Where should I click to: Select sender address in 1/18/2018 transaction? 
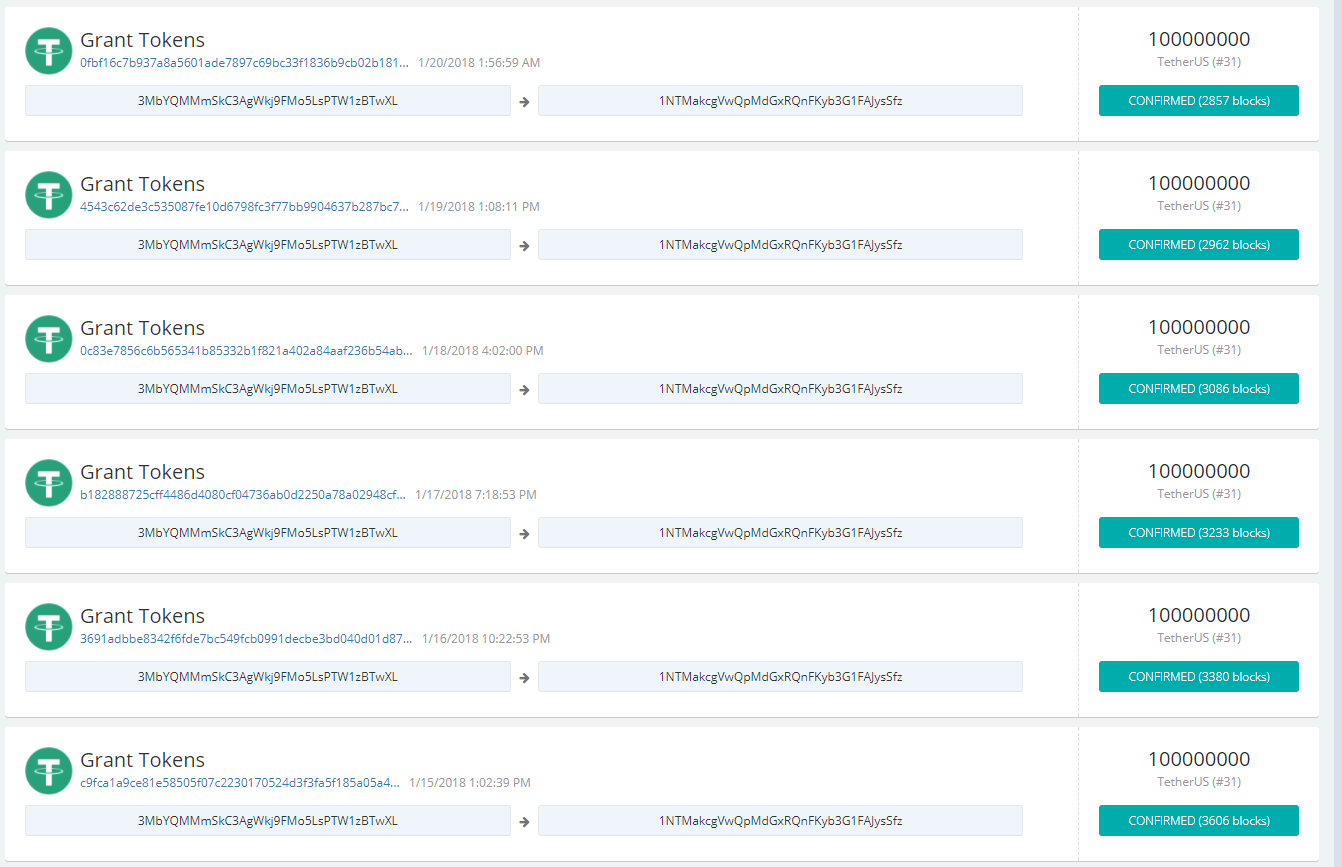[268, 389]
